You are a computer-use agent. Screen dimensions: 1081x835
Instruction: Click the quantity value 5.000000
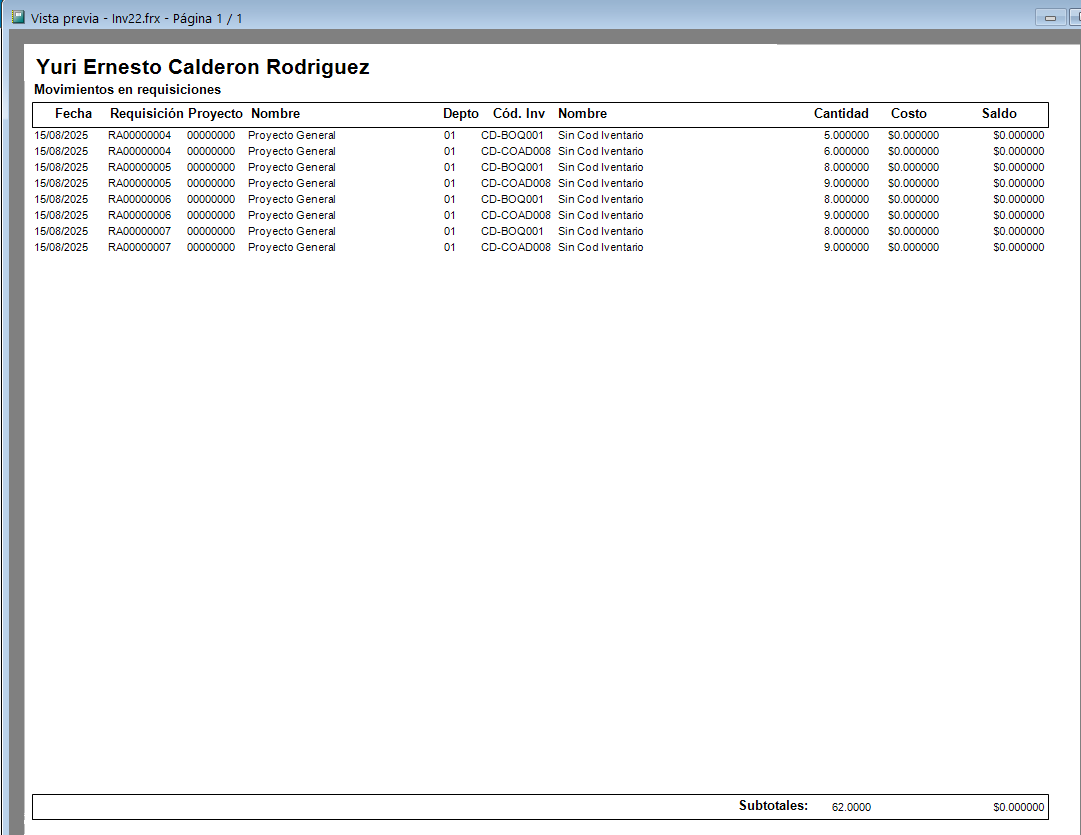(846, 136)
